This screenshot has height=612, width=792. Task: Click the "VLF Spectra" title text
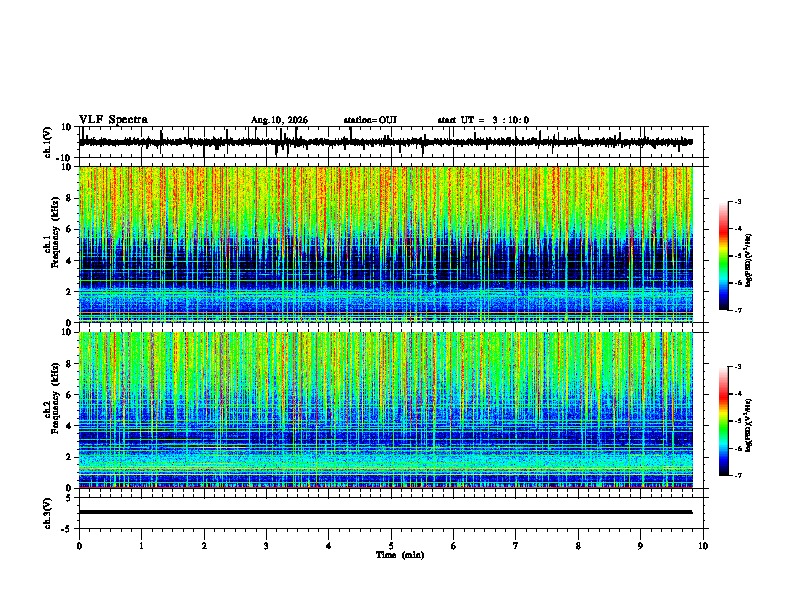pos(113,120)
